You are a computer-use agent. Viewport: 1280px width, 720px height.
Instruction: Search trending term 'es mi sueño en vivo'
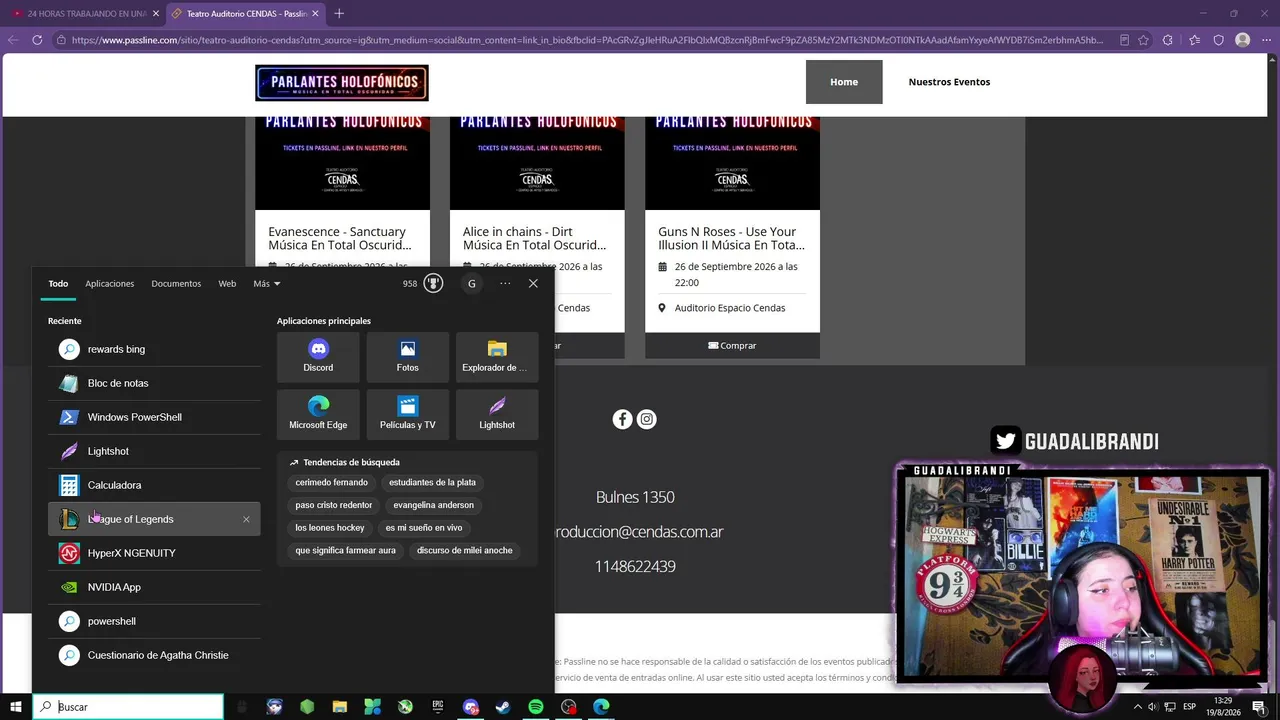[424, 527]
